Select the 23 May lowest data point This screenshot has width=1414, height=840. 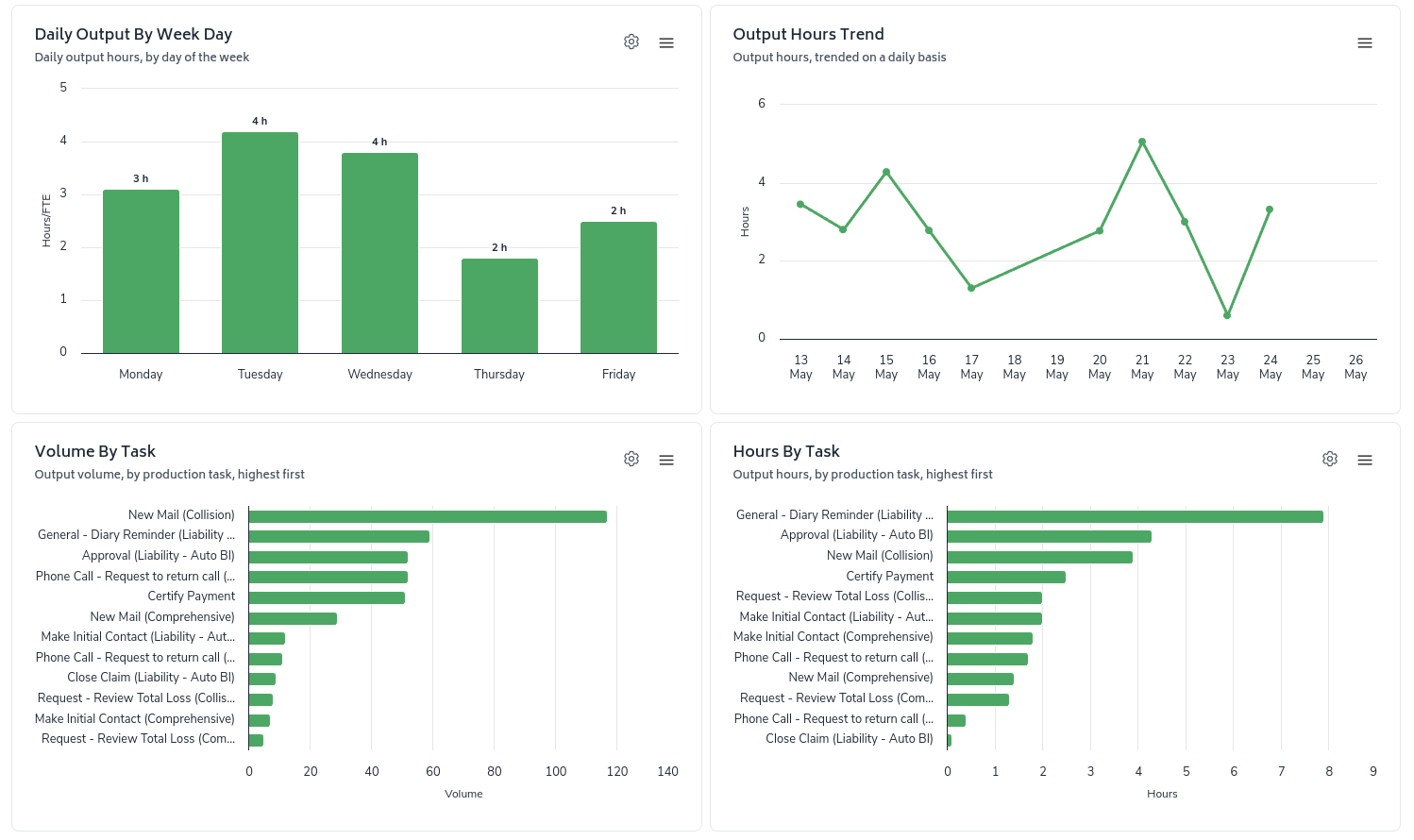[1227, 315]
